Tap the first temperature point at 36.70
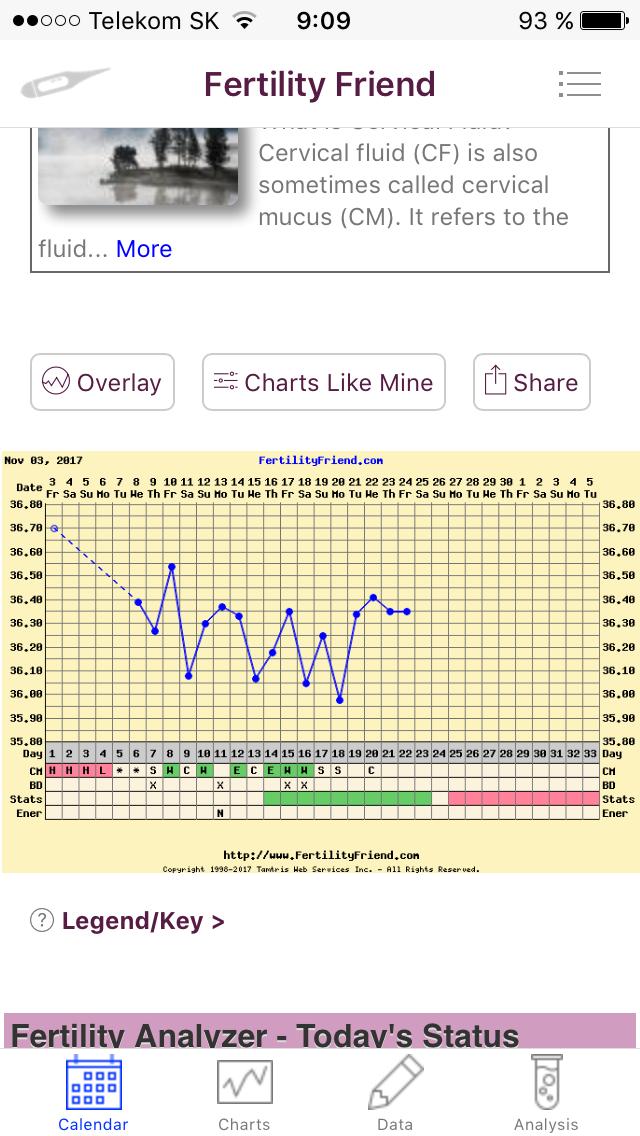Image resolution: width=640 pixels, height=1136 pixels. coord(54,528)
